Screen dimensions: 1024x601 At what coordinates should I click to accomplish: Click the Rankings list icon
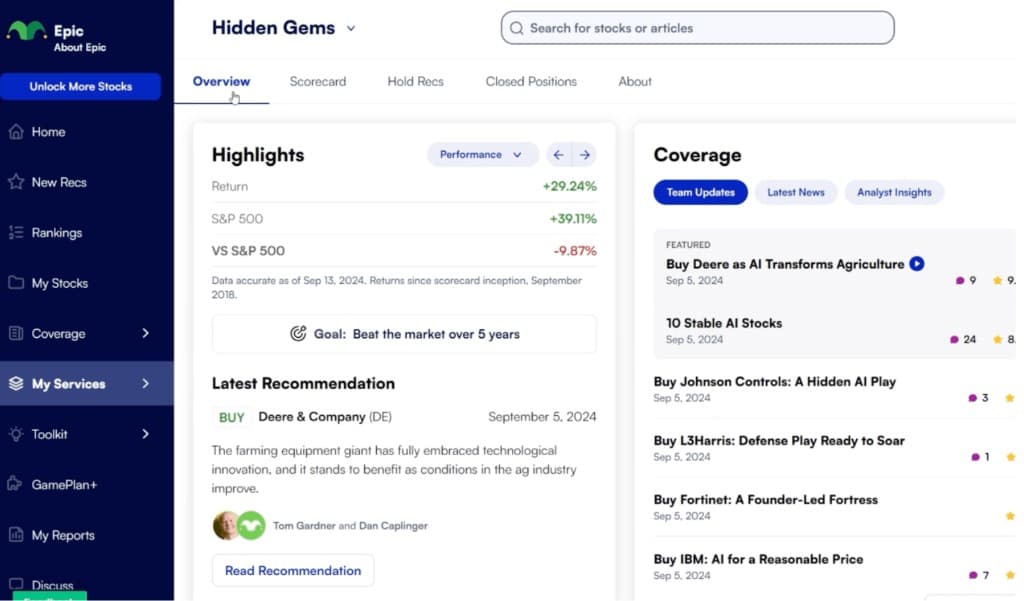click(x=16, y=233)
